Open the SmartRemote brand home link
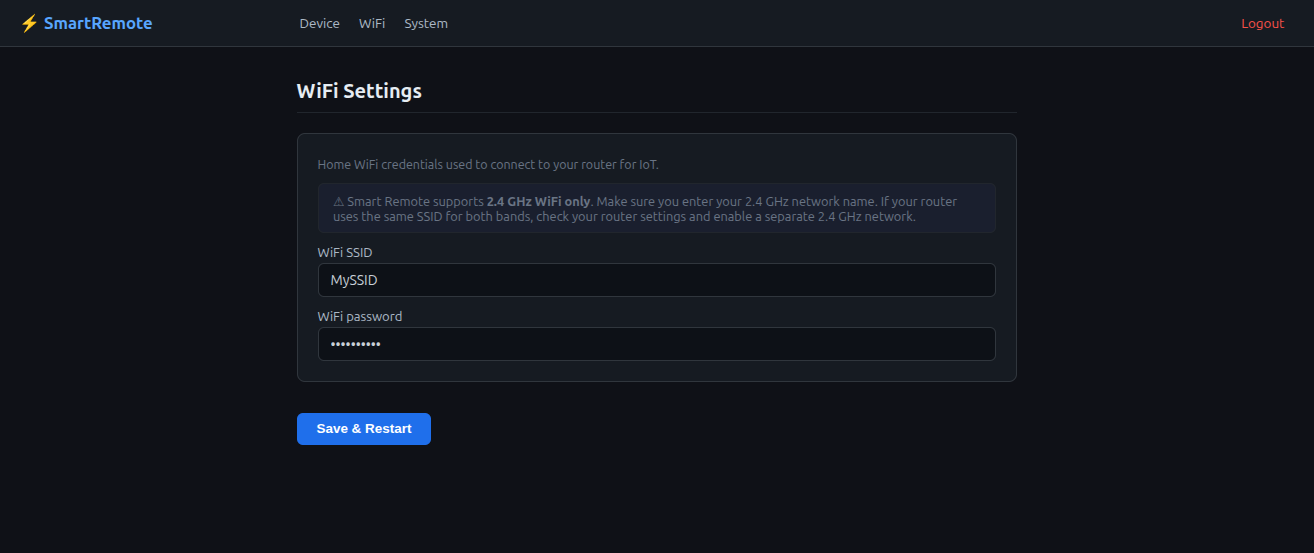Image resolution: width=1314 pixels, height=553 pixels. (x=87, y=23)
